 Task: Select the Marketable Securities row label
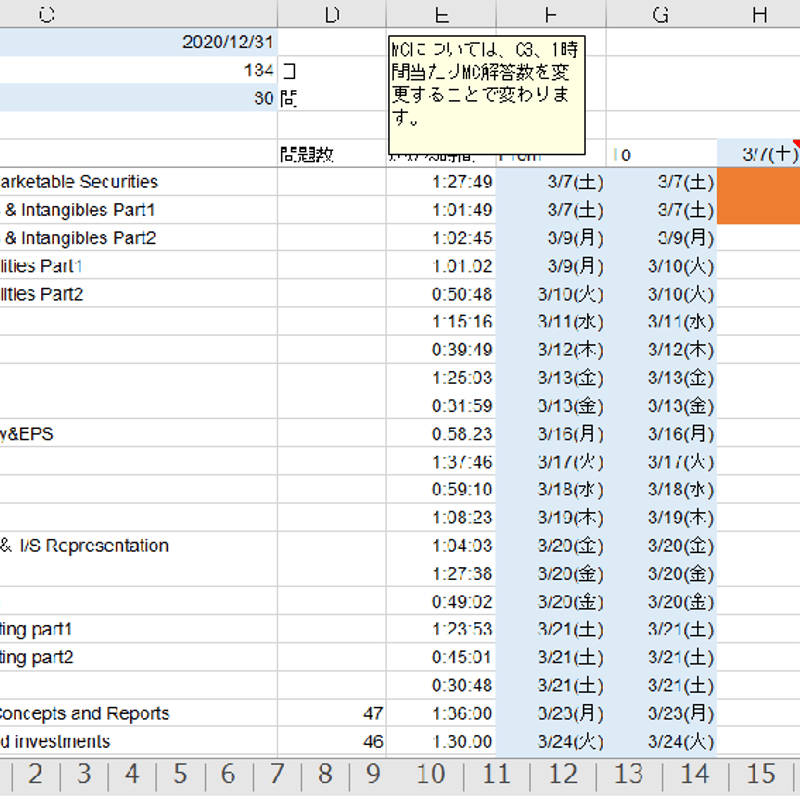138,182
